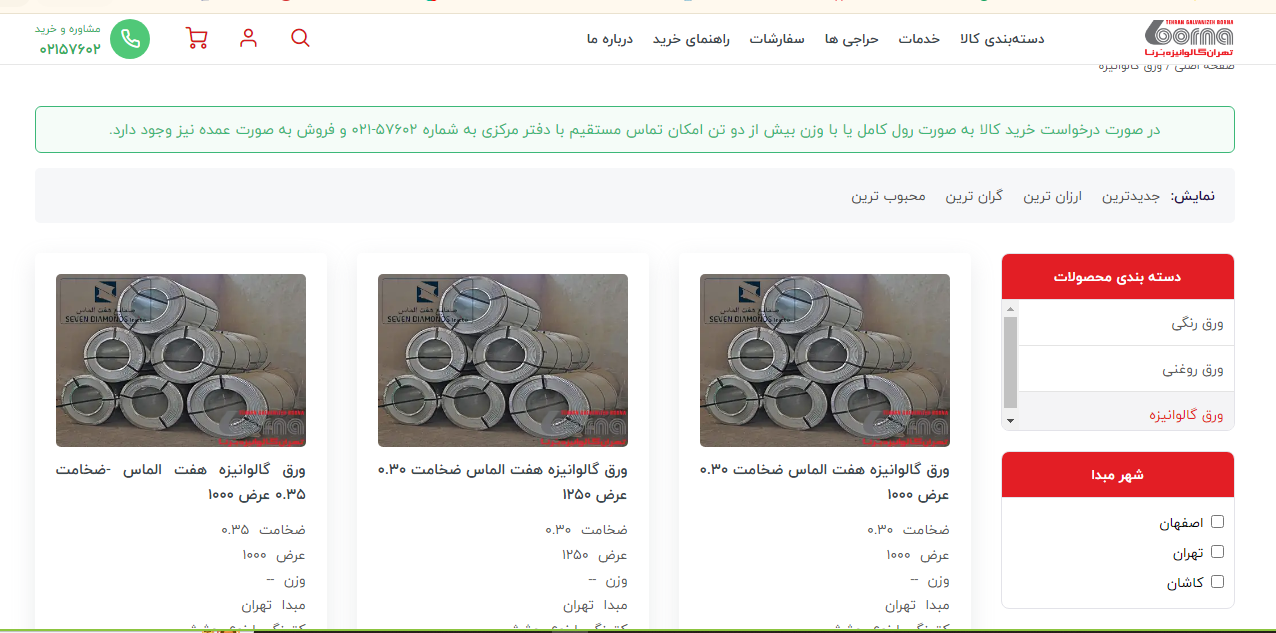This screenshot has width=1276, height=633.
Task: Open the ضخامت ۰.۳۰ عرض ۱۲۵۰ product image
Action: click(503, 360)
